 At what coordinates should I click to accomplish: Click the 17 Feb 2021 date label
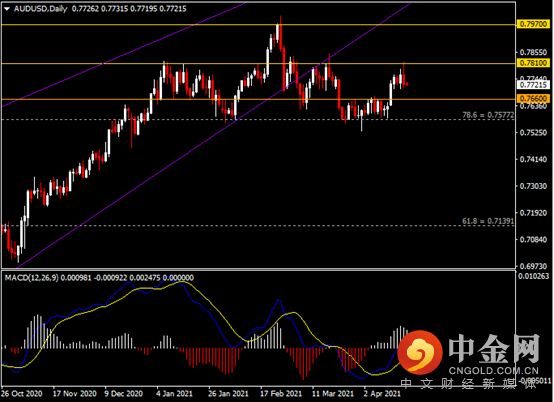(281, 394)
